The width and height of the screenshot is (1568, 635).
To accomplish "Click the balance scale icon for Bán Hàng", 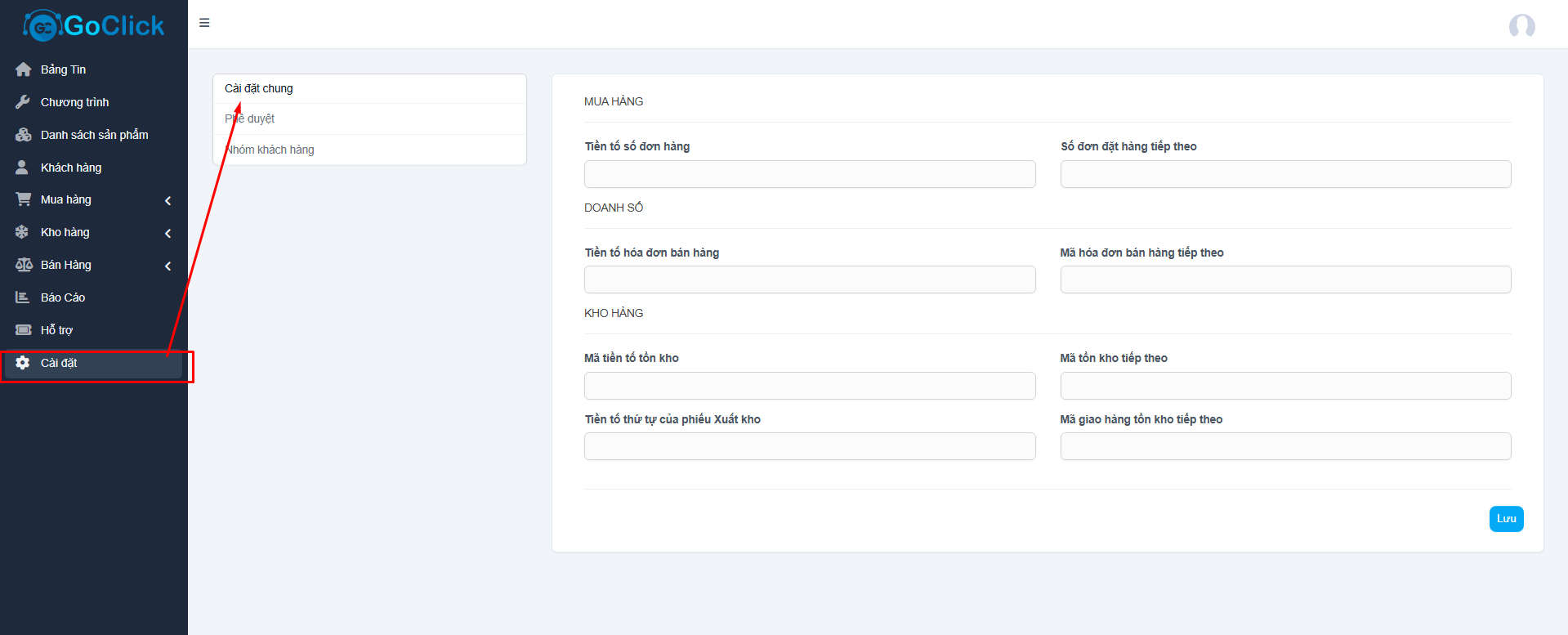I will pyautogui.click(x=24, y=265).
